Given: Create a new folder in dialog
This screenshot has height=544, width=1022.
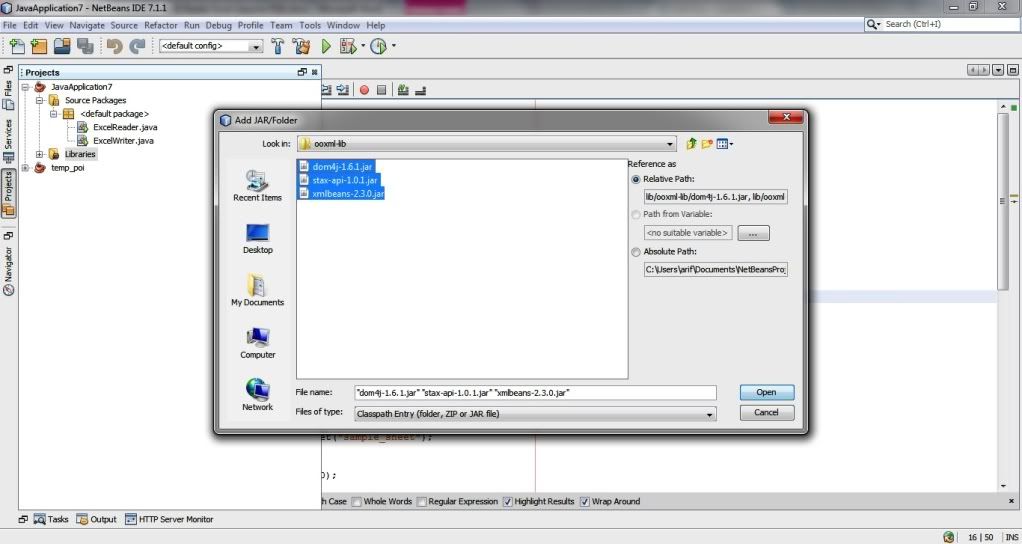Looking at the screenshot, I should [707, 144].
